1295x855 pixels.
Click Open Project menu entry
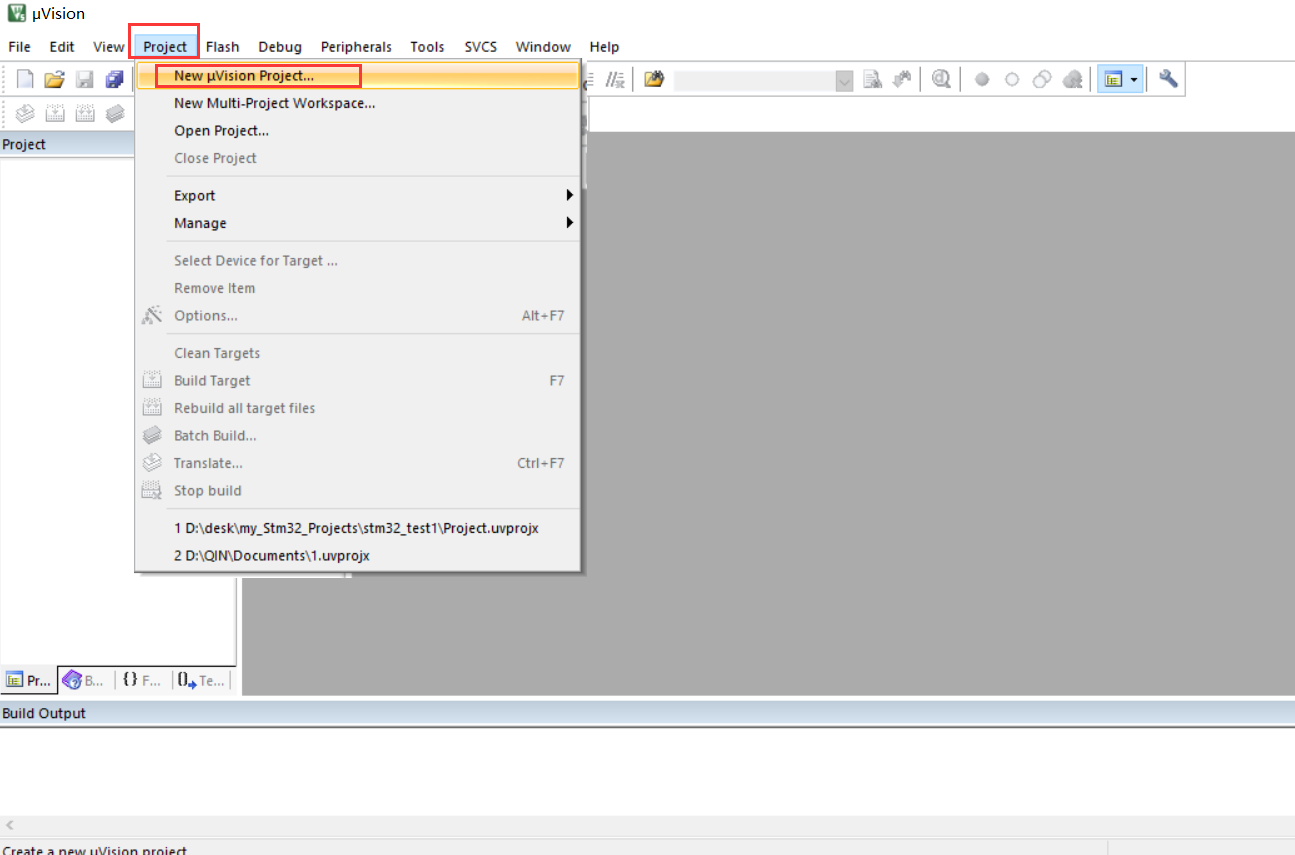[358, 130]
